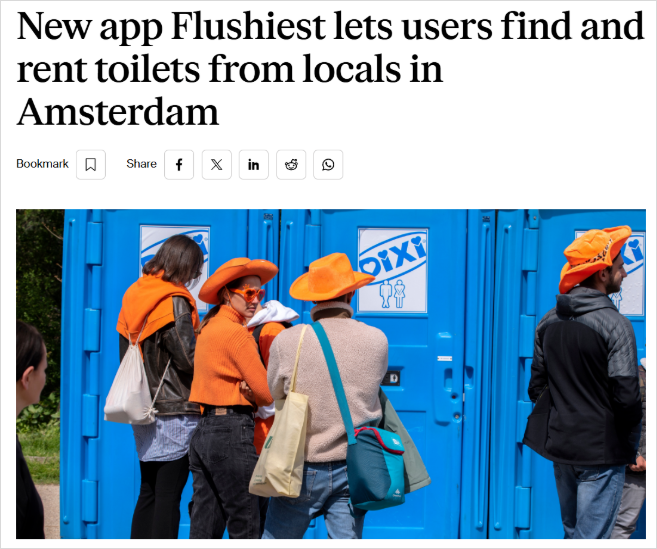
Task: Open the Flushiest article headline
Action: pos(330,69)
